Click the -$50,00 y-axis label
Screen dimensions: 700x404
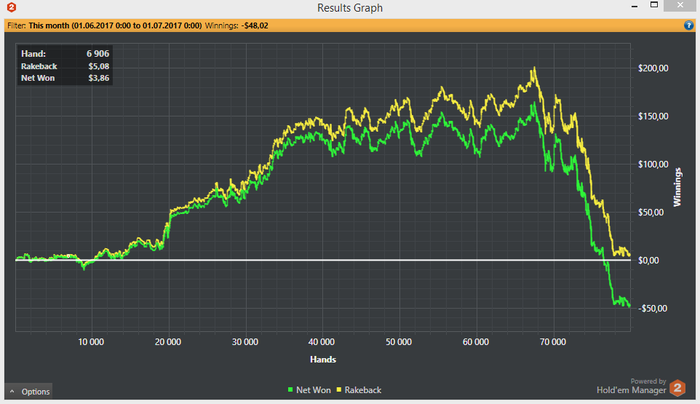tap(652, 308)
